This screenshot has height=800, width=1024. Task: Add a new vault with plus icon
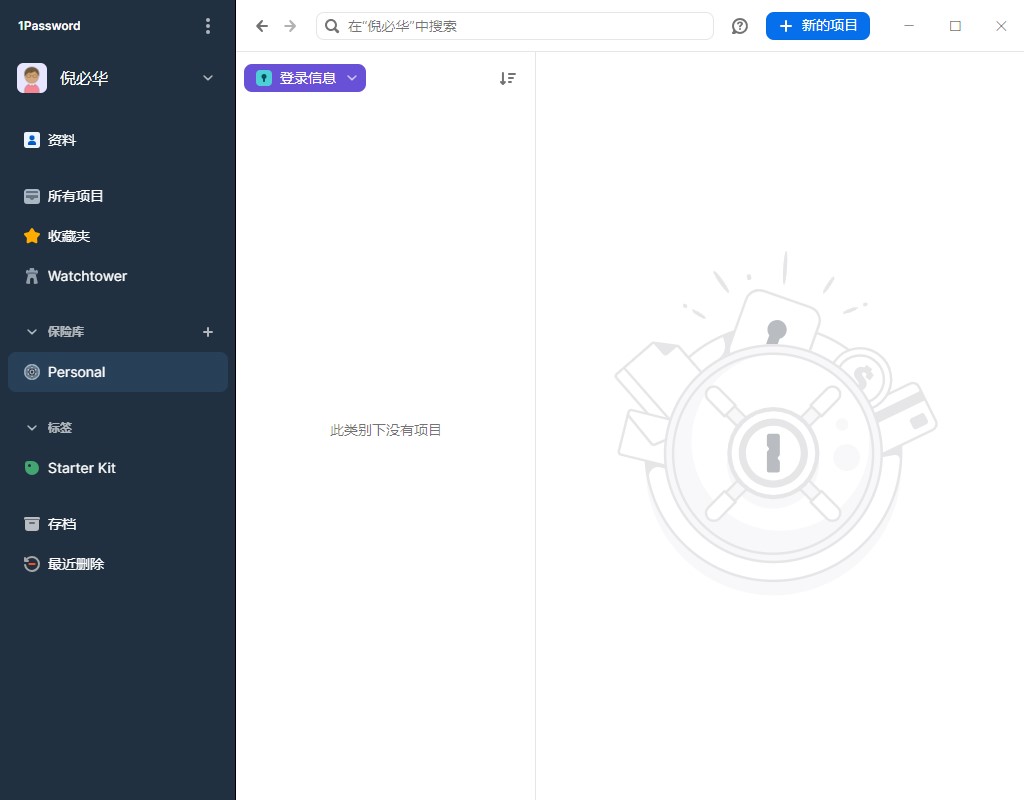tap(208, 332)
